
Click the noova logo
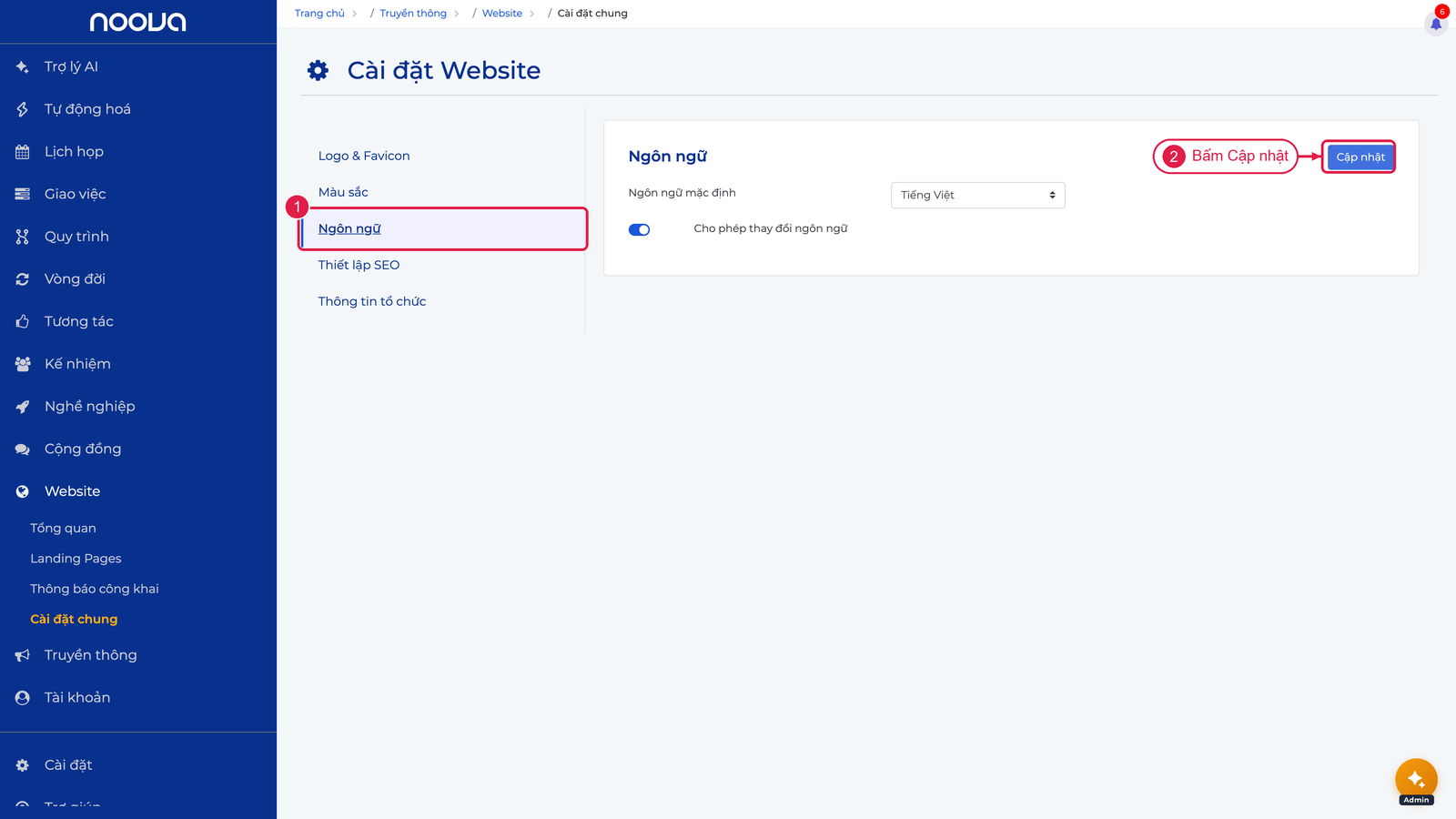point(137,22)
